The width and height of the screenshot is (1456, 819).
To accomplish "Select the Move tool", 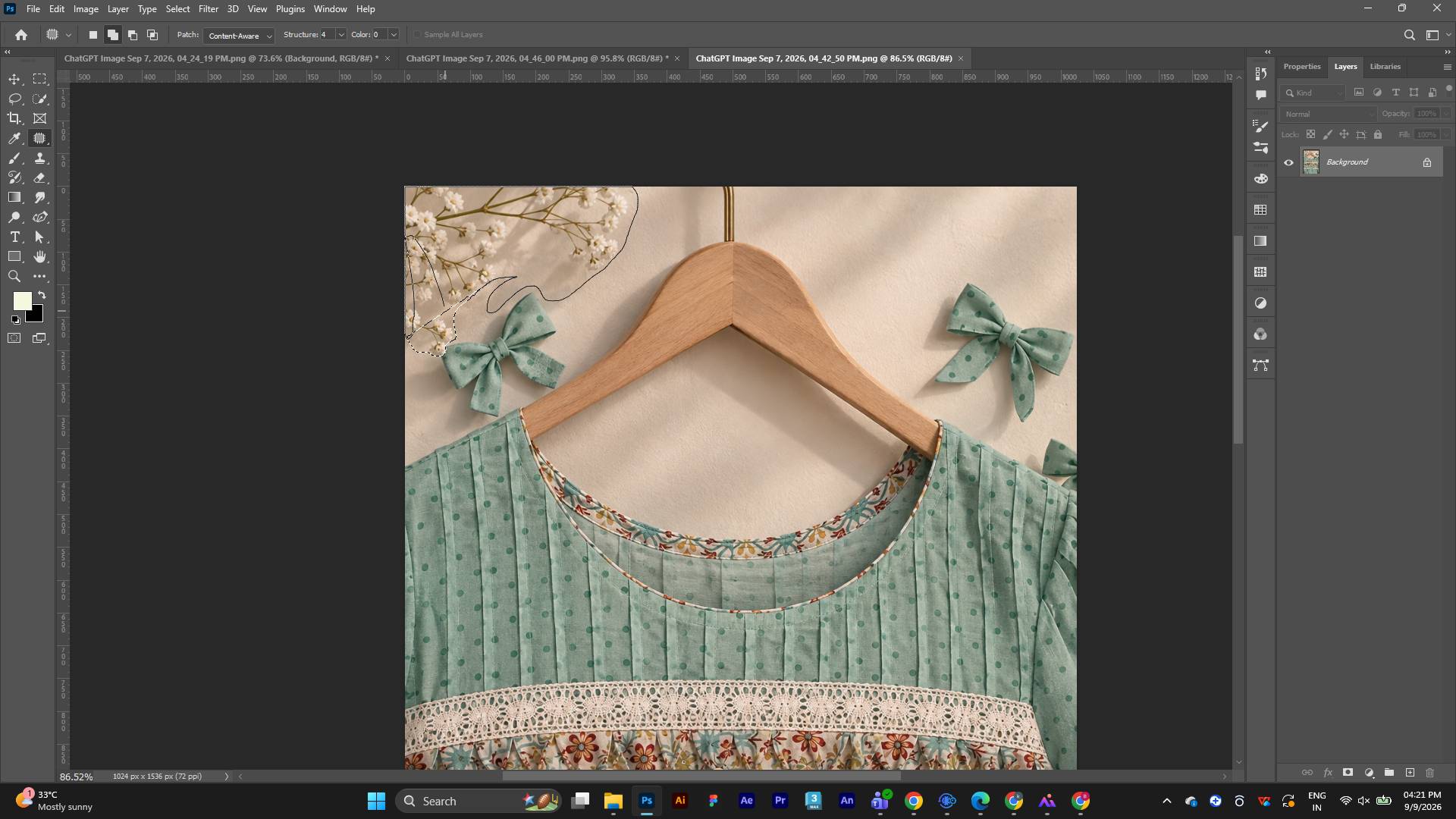I will 14,79.
